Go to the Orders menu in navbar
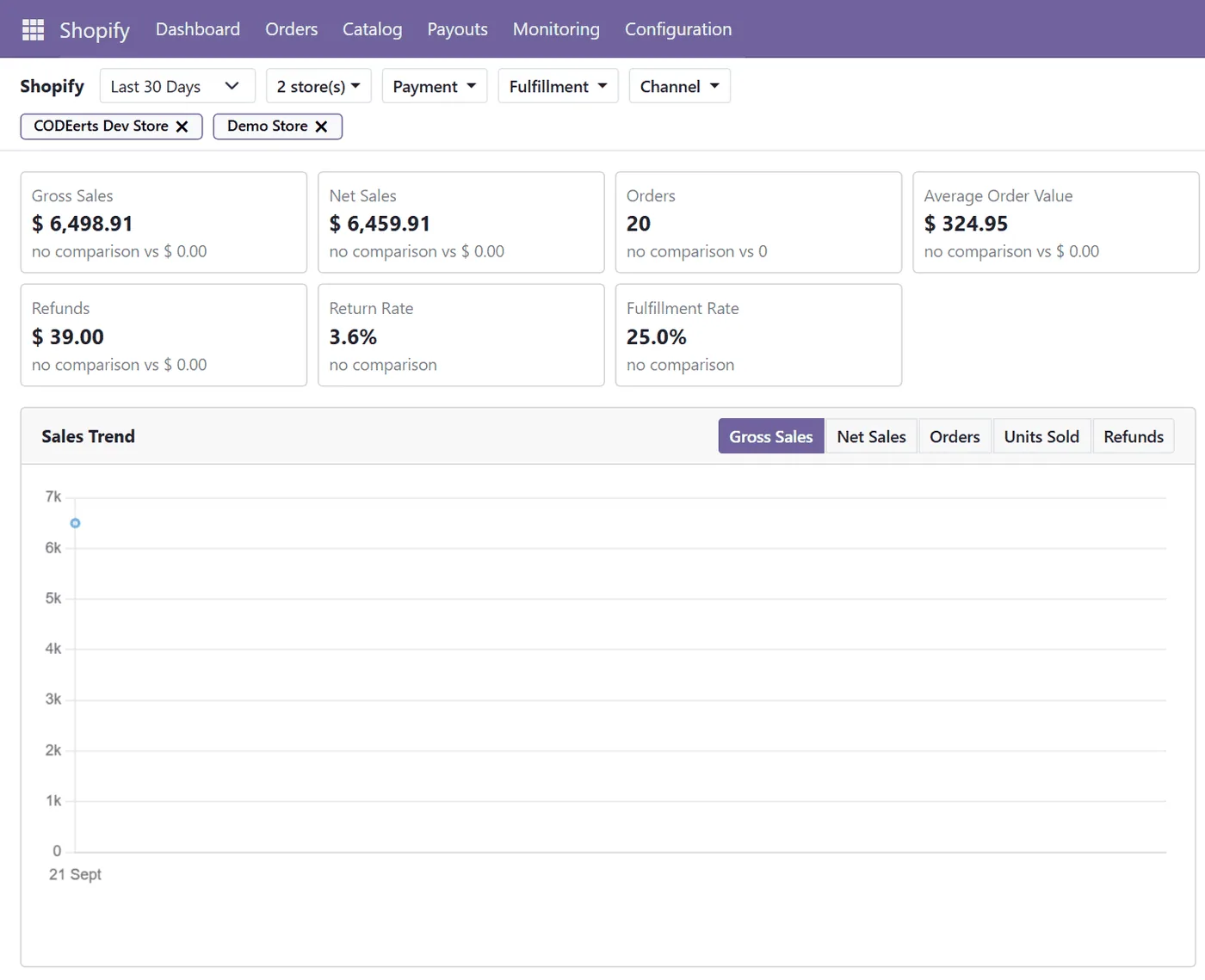The width and height of the screenshot is (1205, 980). [291, 29]
